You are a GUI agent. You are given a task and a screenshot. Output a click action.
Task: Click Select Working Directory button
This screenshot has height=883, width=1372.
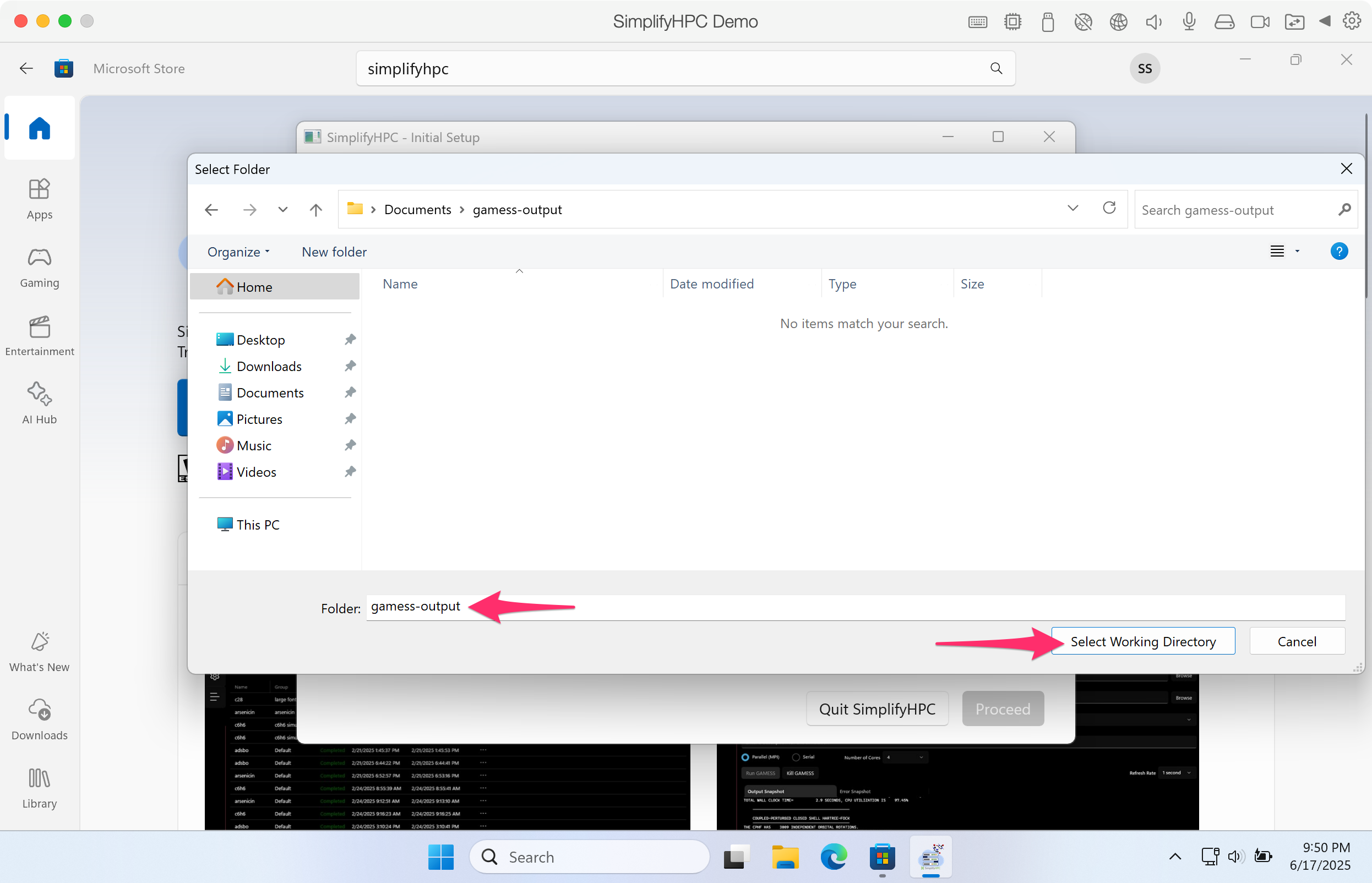point(1142,641)
